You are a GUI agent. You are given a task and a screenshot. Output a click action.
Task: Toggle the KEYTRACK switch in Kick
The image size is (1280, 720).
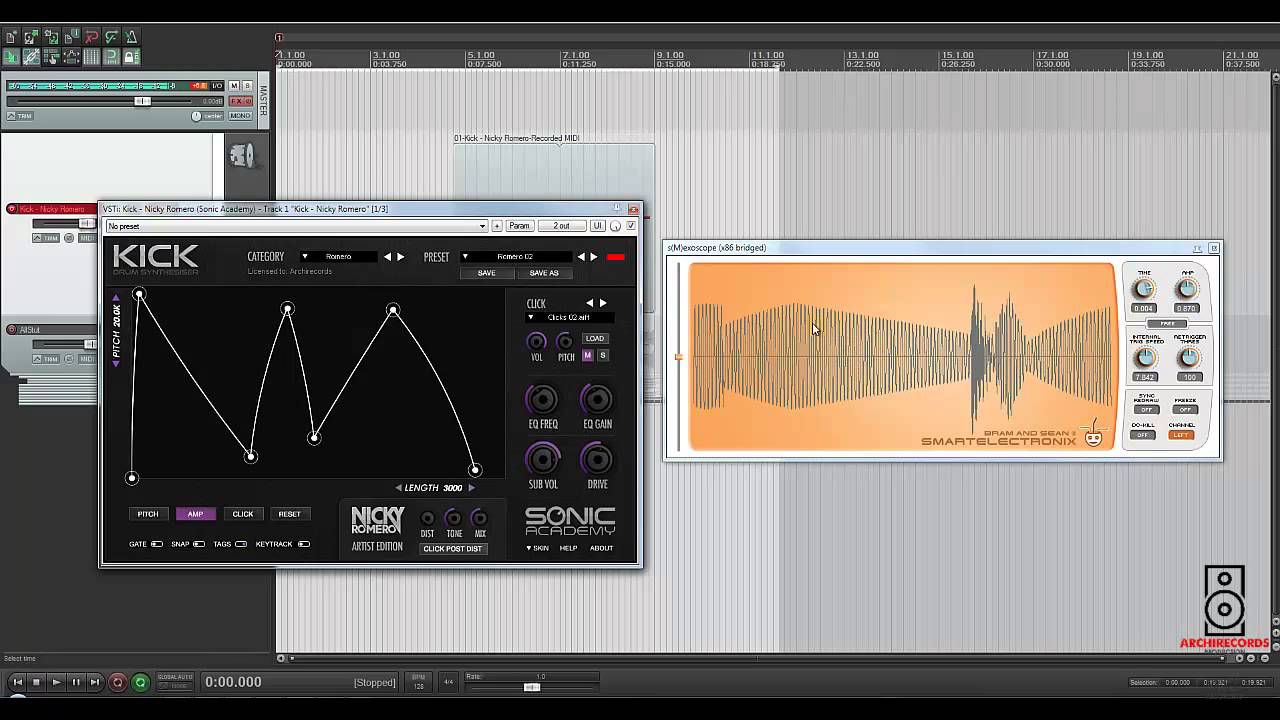304,544
